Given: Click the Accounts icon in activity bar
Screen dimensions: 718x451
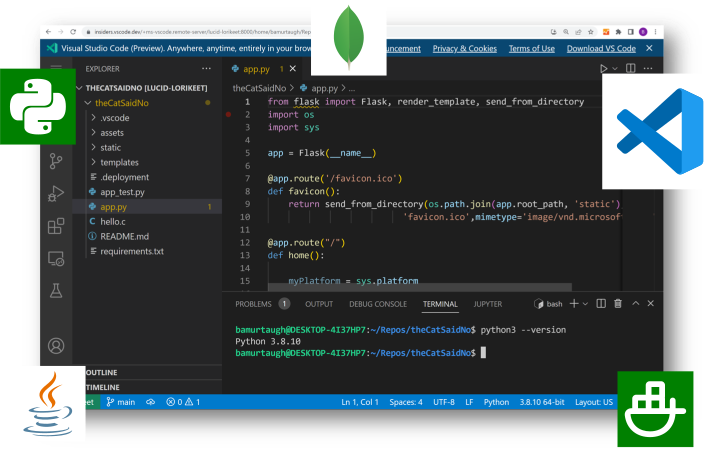Looking at the screenshot, I should click(x=56, y=346).
